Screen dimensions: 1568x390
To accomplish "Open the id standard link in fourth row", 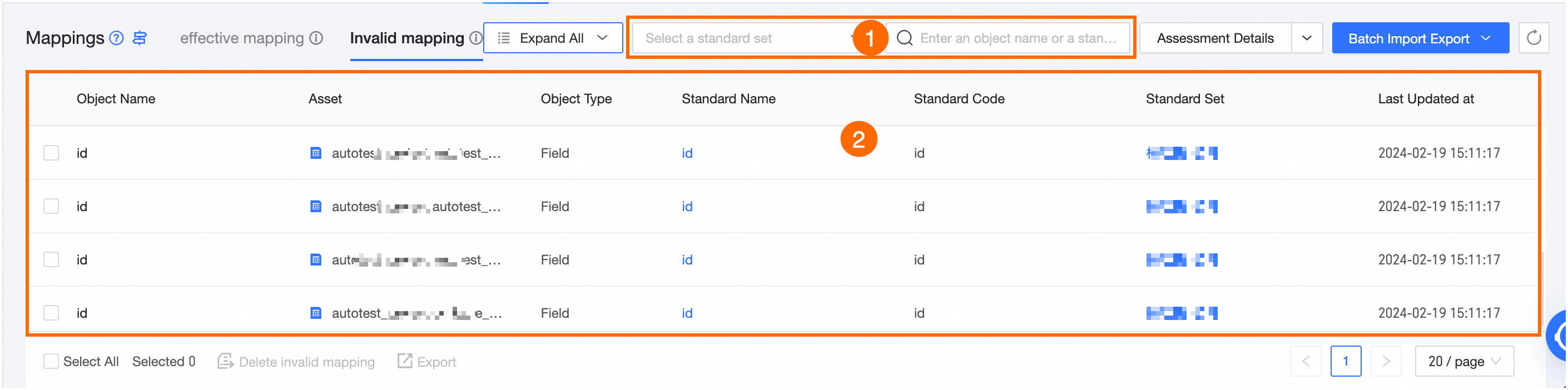I will [687, 313].
